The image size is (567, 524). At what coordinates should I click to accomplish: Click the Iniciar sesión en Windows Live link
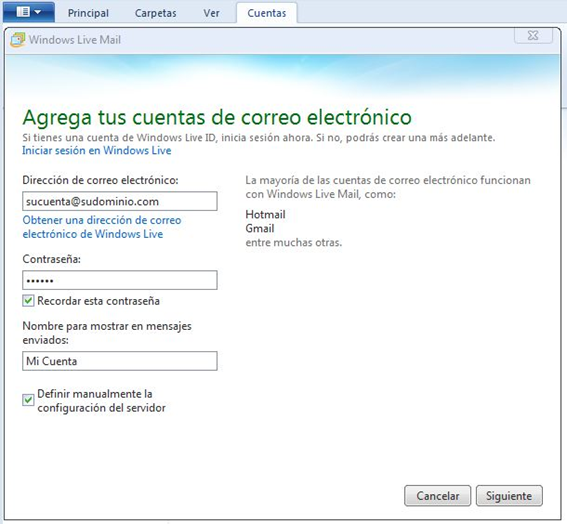97,150
